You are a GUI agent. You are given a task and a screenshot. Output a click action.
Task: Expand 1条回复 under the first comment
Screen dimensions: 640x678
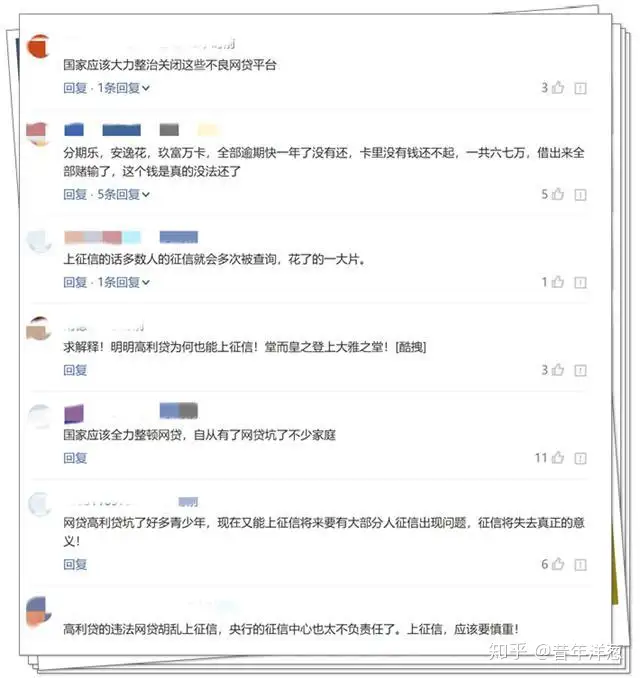tap(124, 88)
